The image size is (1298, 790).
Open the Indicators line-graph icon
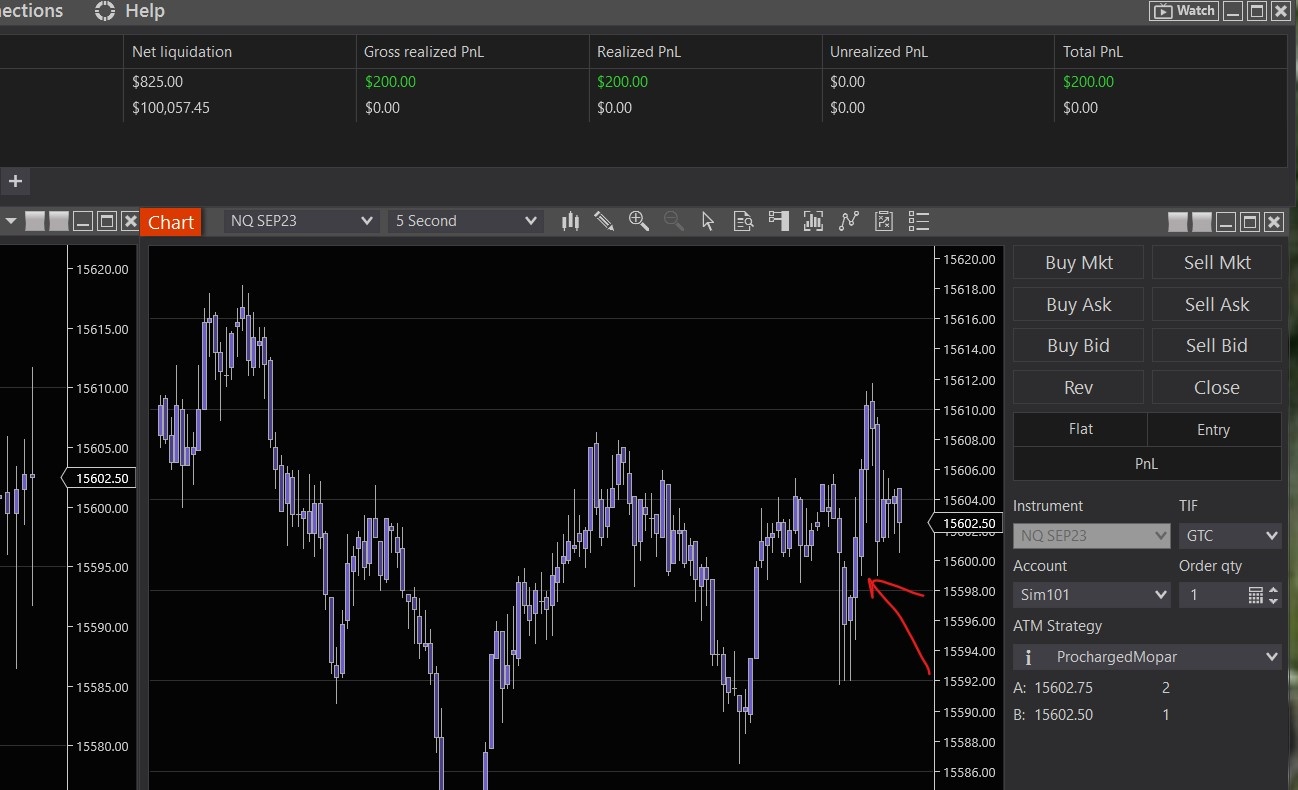pyautogui.click(x=849, y=221)
